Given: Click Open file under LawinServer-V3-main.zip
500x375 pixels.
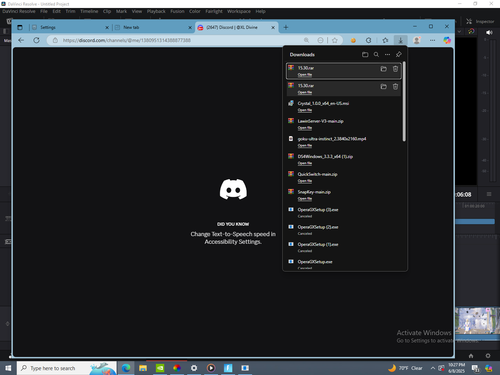Looking at the screenshot, I should click(305, 128).
